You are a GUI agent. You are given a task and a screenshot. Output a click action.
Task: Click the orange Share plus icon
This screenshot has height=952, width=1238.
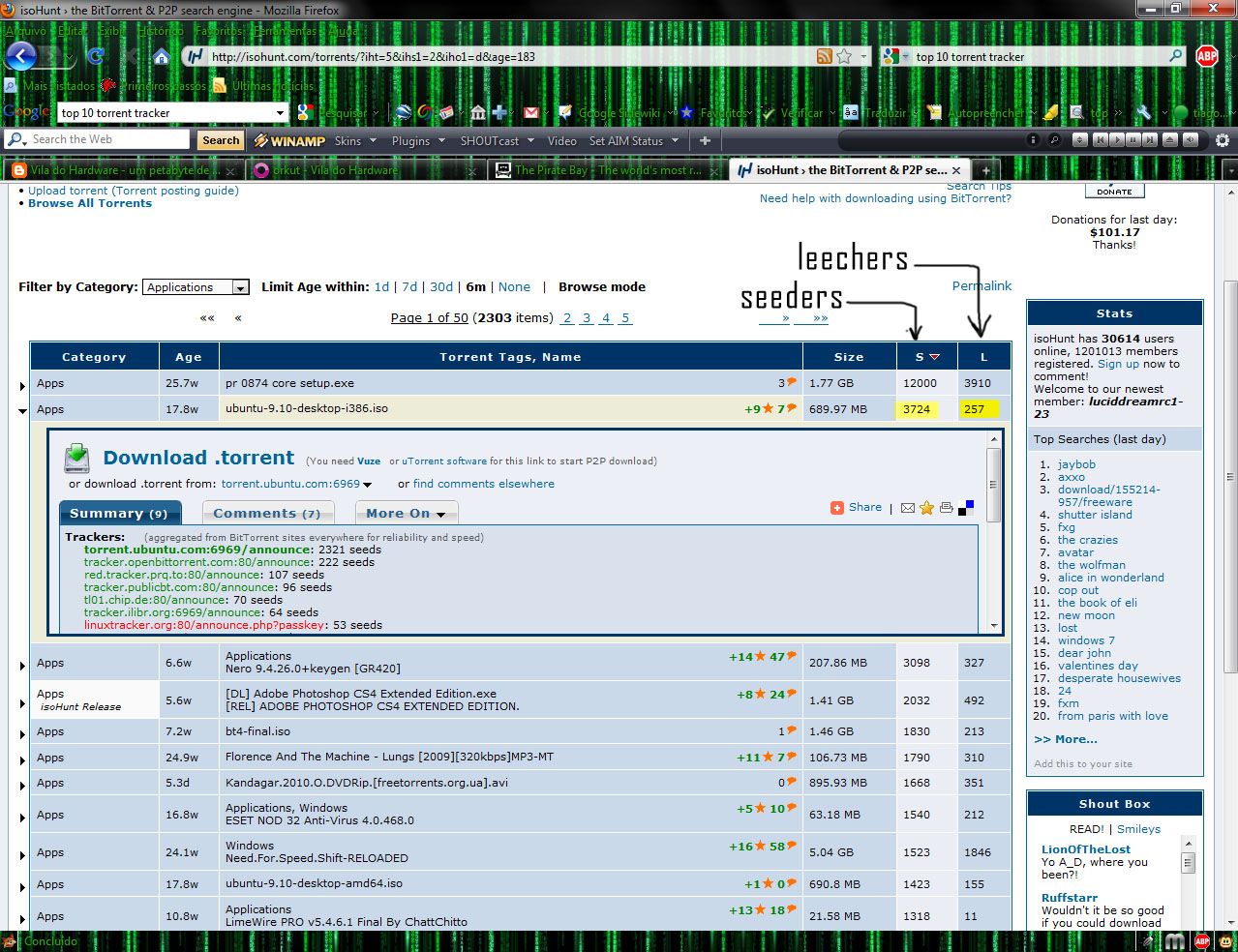point(837,507)
